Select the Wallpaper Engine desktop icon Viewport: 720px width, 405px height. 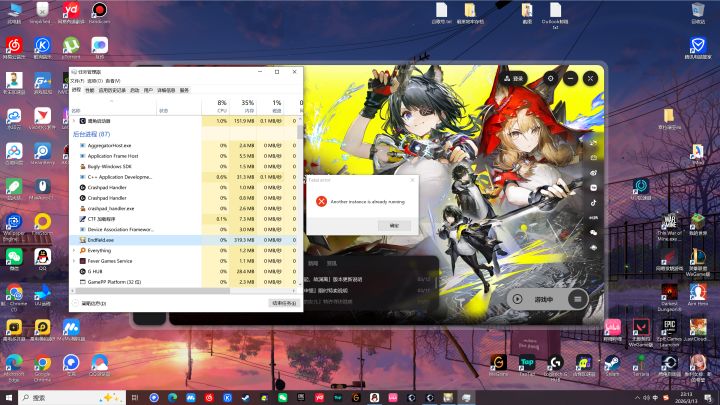[14, 227]
